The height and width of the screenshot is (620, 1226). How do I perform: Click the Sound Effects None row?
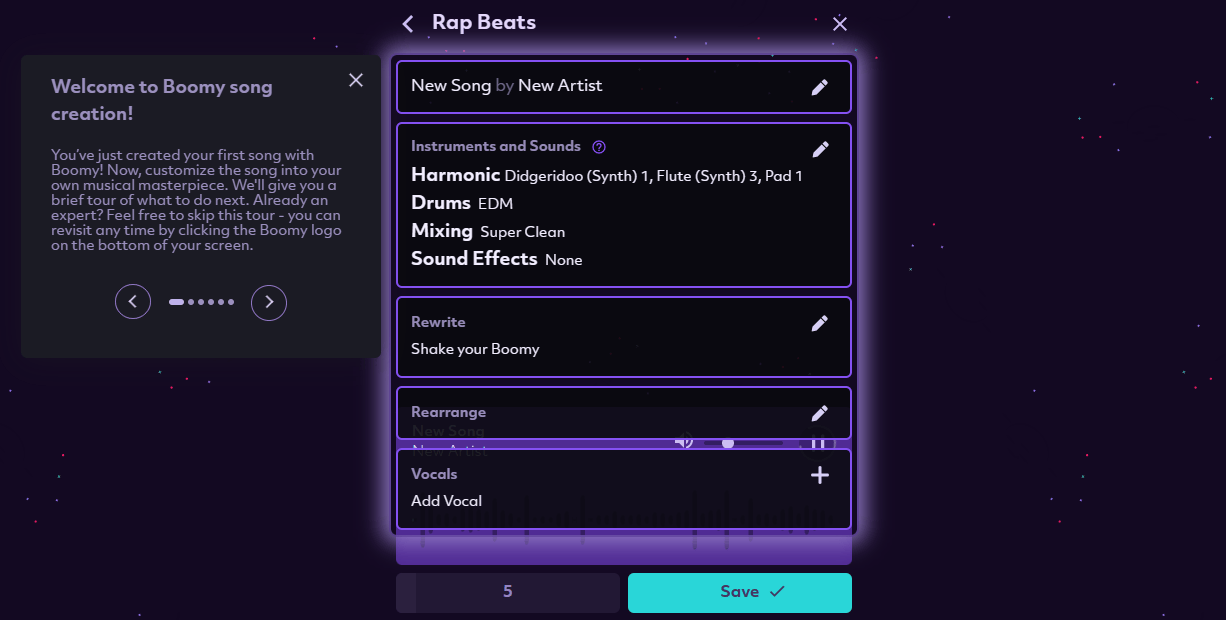coord(496,259)
